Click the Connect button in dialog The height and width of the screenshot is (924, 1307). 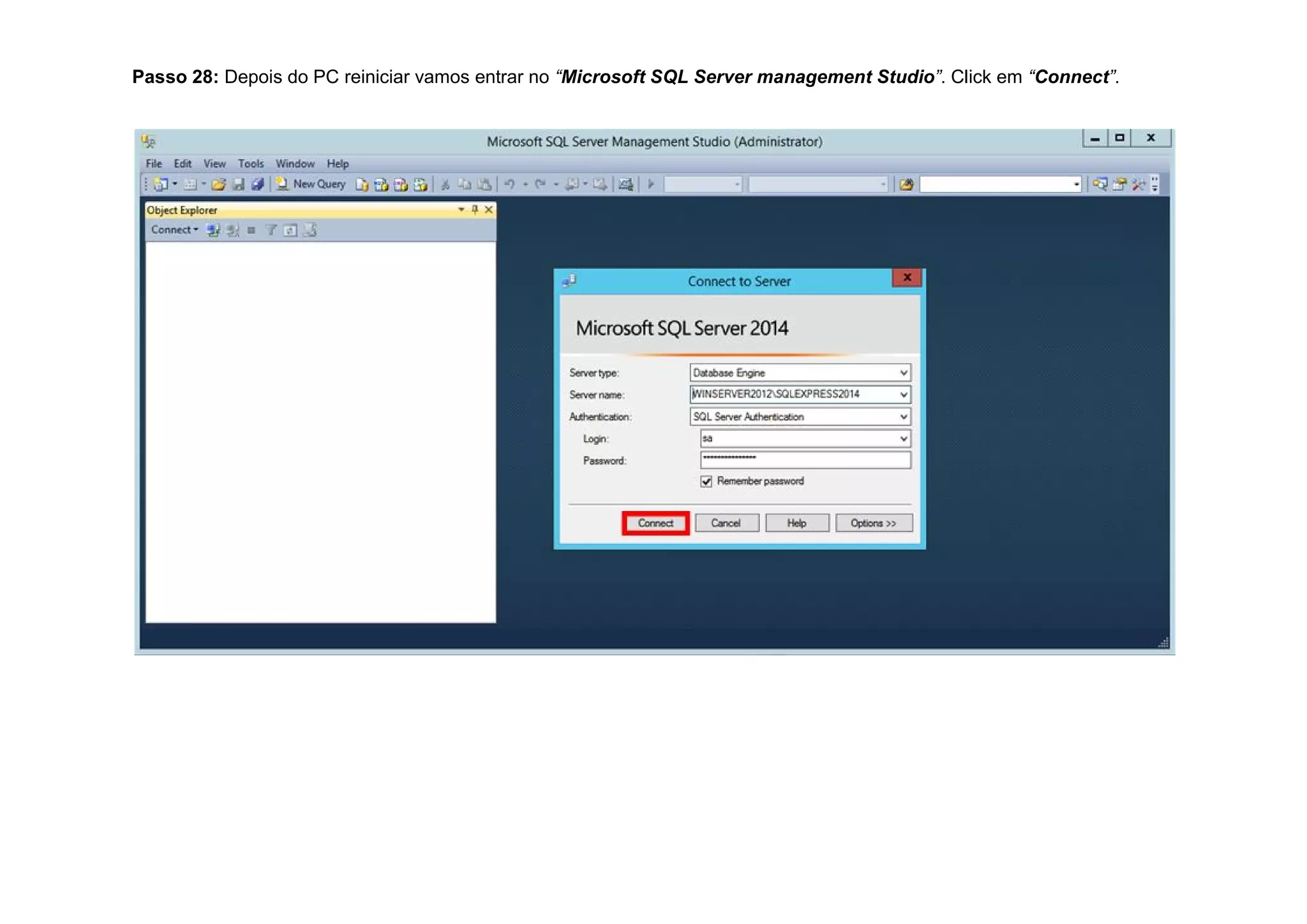coord(655,523)
